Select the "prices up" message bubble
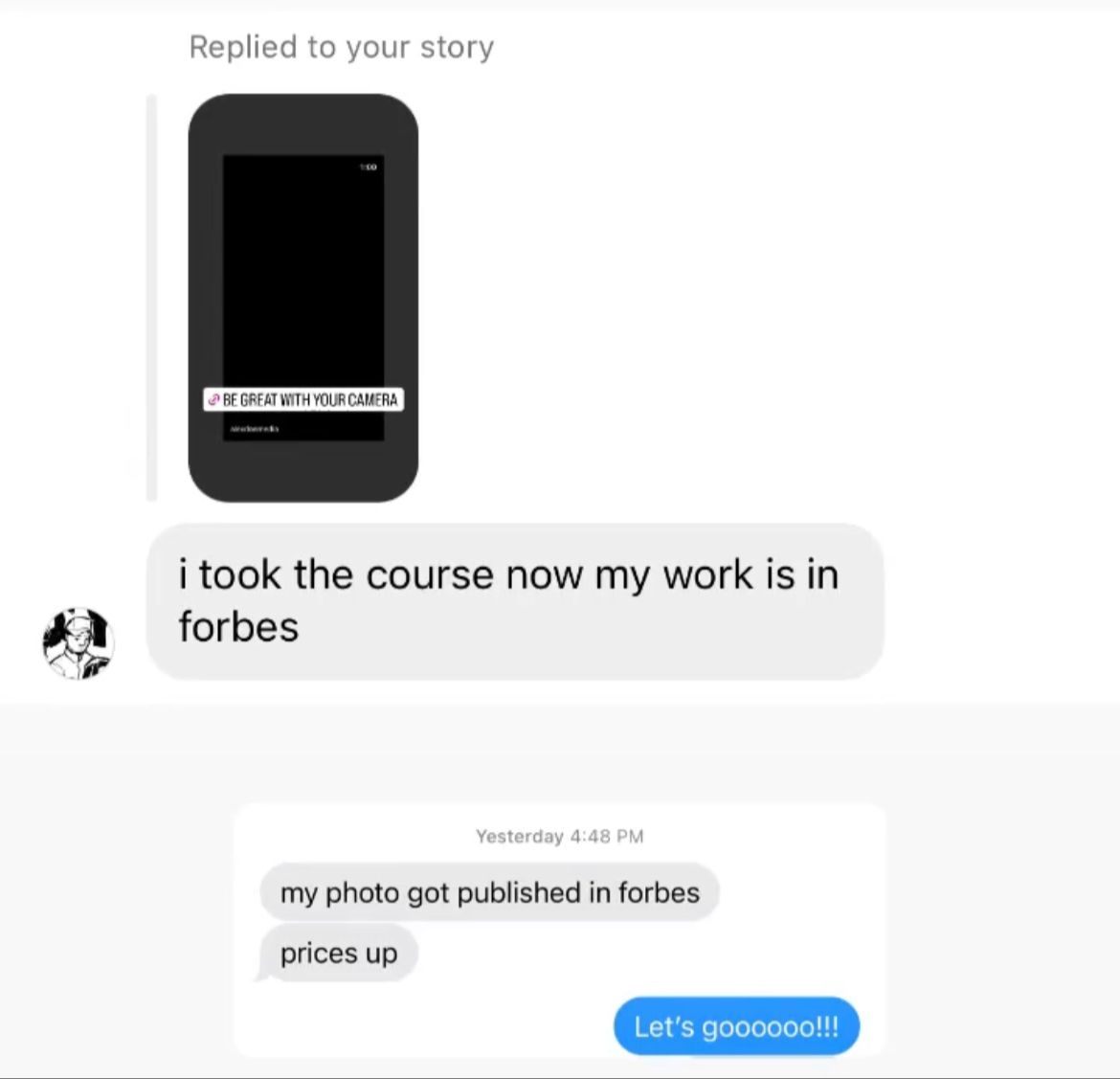 pyautogui.click(x=339, y=953)
